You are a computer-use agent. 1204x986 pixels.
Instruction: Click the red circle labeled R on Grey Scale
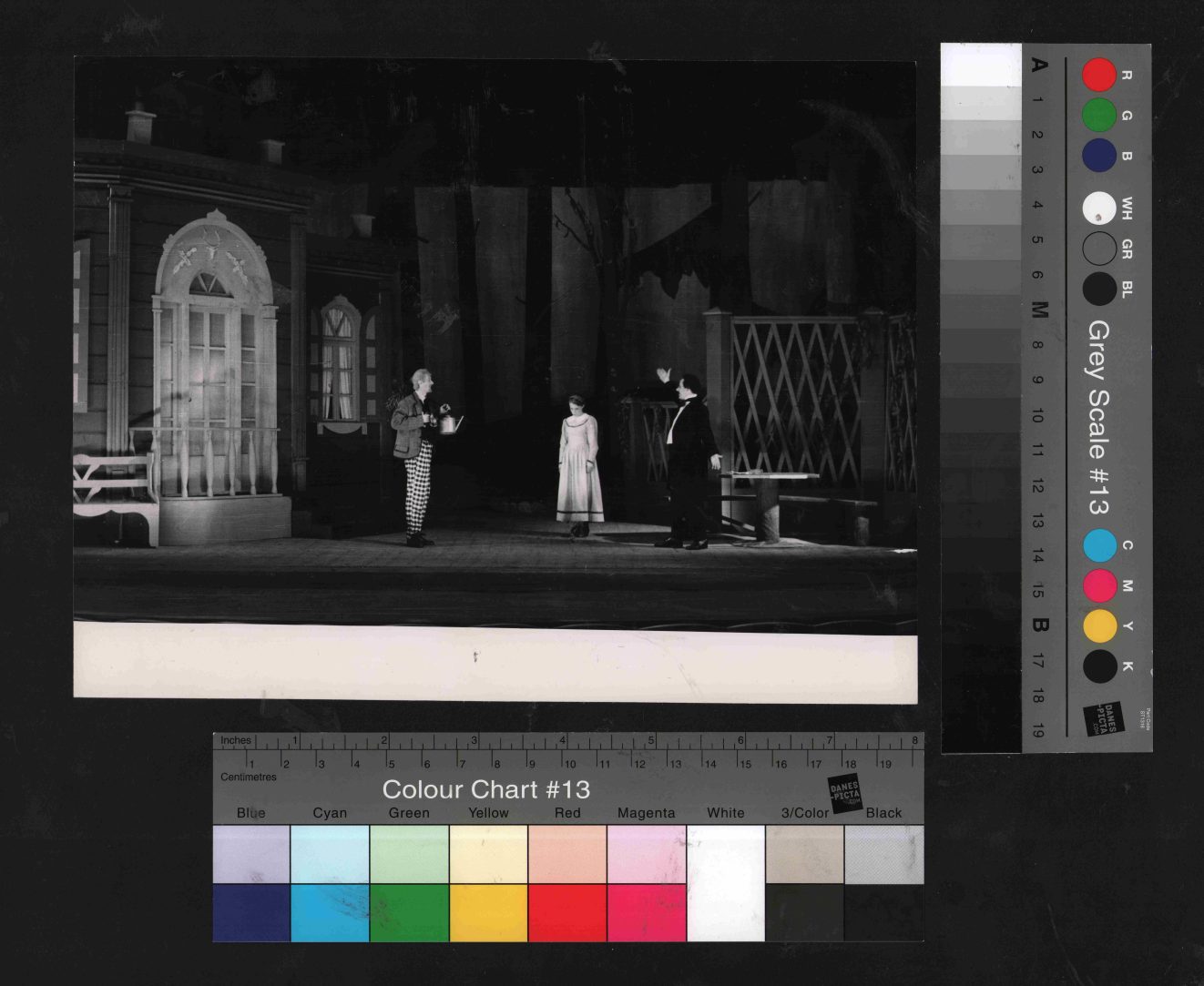(1098, 75)
